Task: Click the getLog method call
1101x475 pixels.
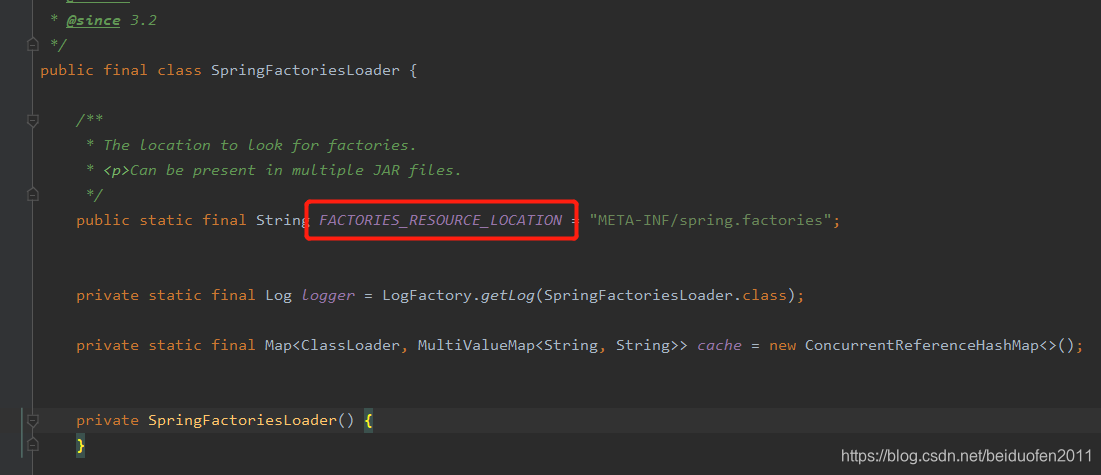Action: click(508, 295)
